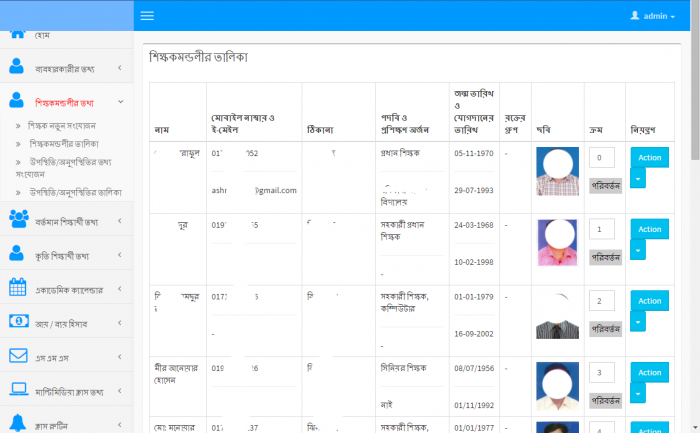
Task: Focus the order field containing 3
Action: tap(602, 372)
